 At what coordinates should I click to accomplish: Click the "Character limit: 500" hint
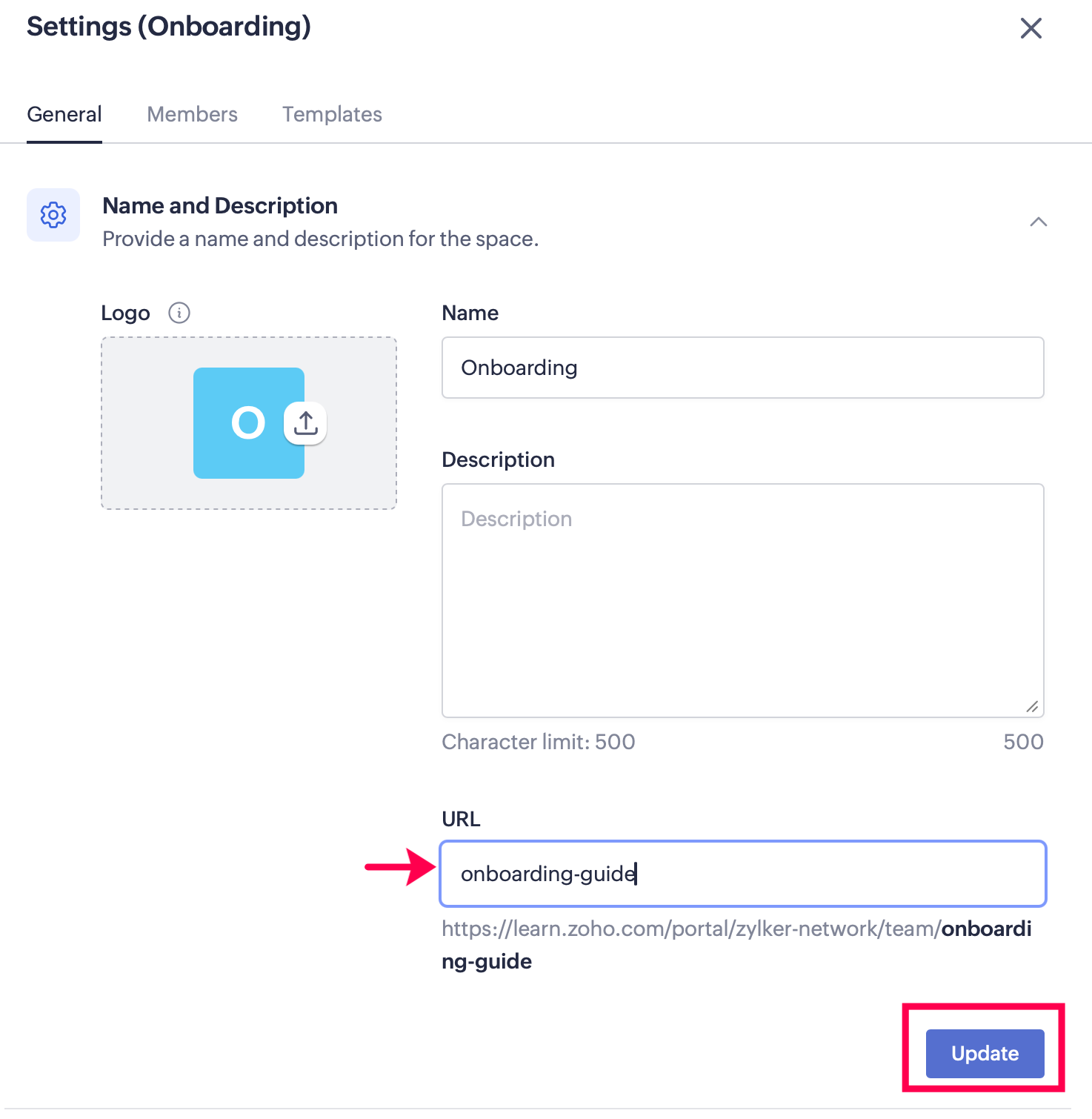[539, 742]
